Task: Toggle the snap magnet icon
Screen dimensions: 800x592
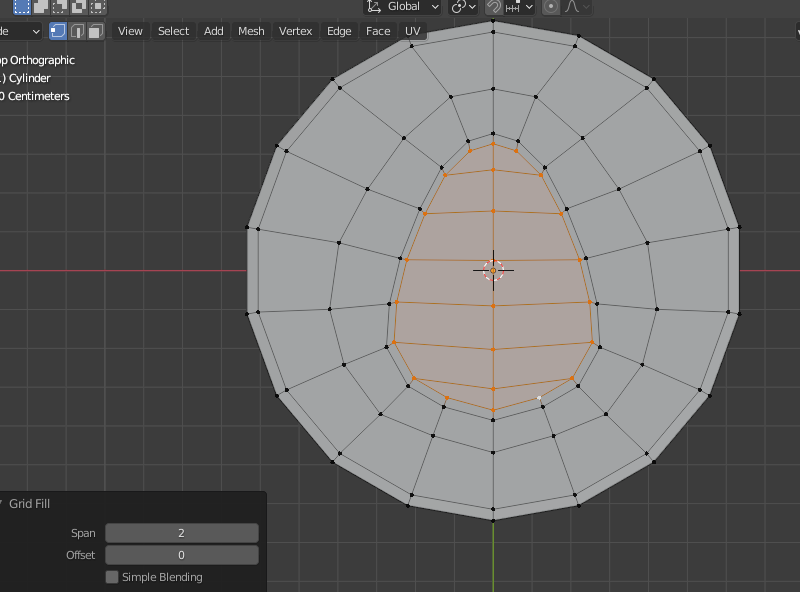Action: 493,7
